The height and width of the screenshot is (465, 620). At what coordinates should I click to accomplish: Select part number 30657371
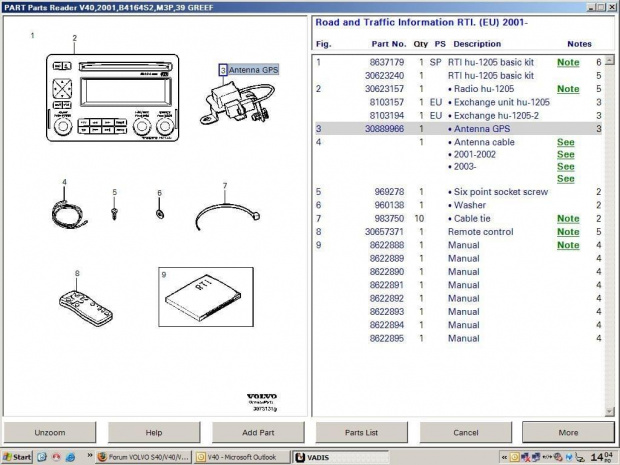pos(384,232)
